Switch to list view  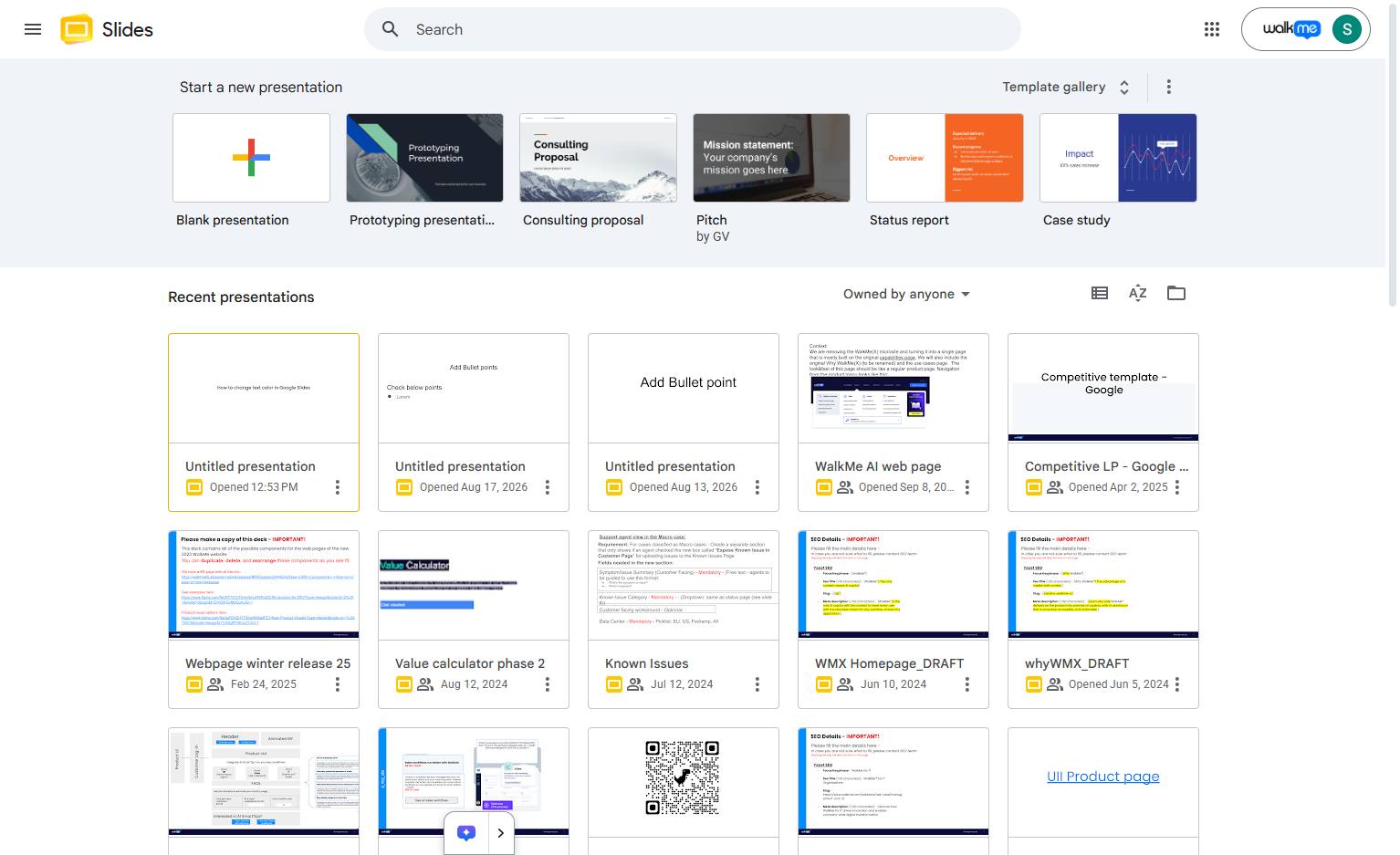(x=1100, y=293)
